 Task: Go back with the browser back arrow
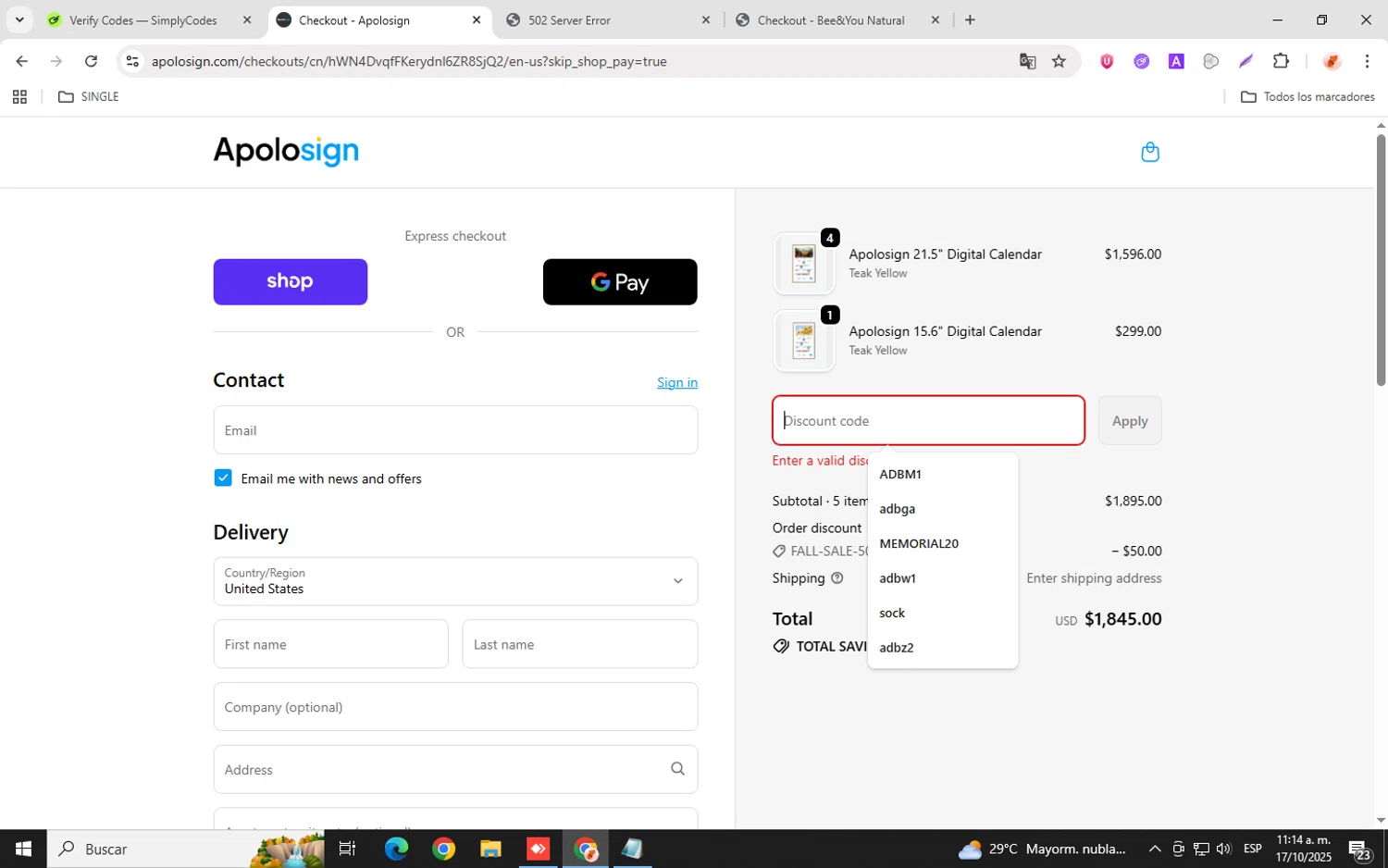21,61
